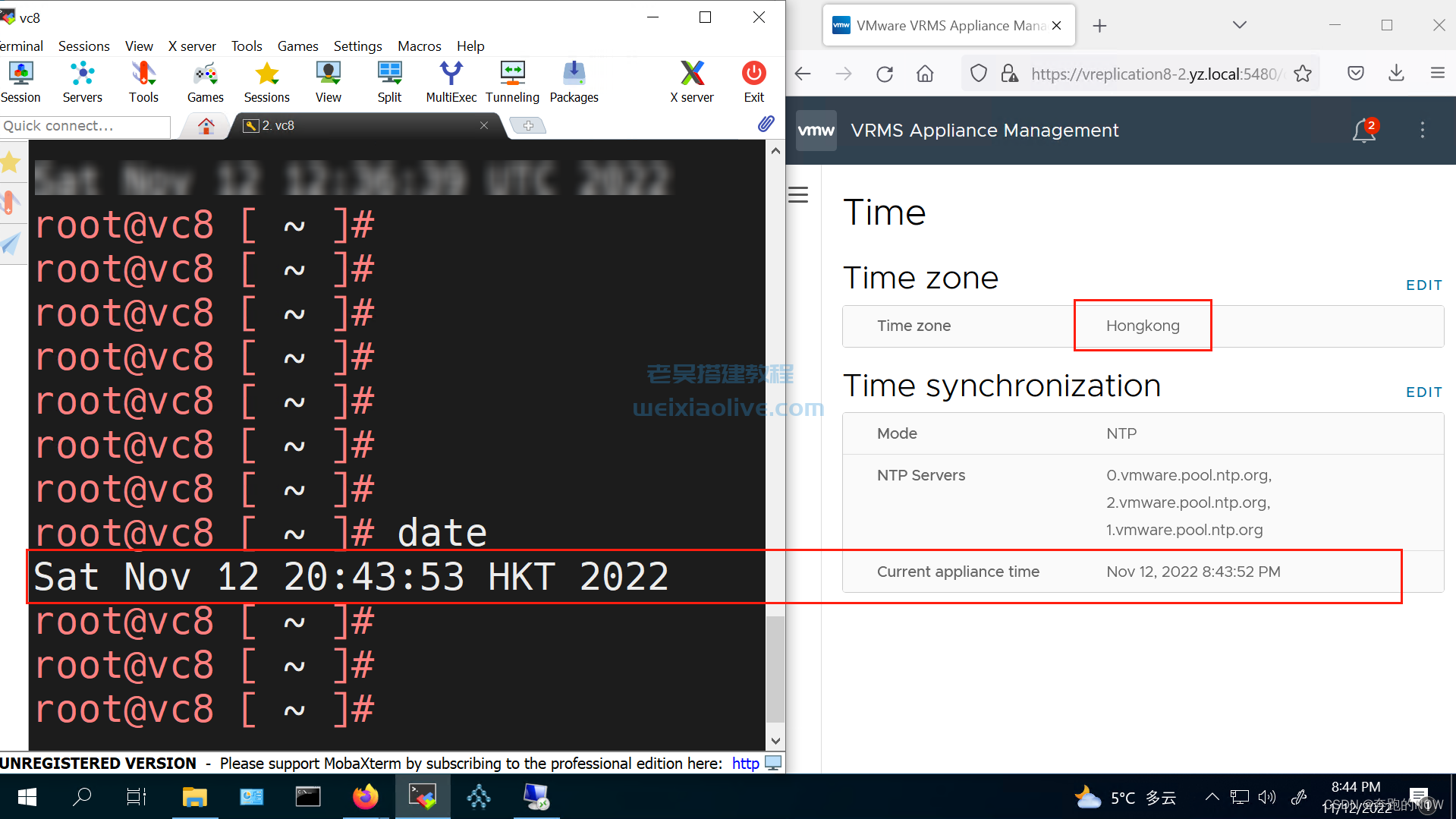Close the vc8 terminal tab

click(484, 125)
